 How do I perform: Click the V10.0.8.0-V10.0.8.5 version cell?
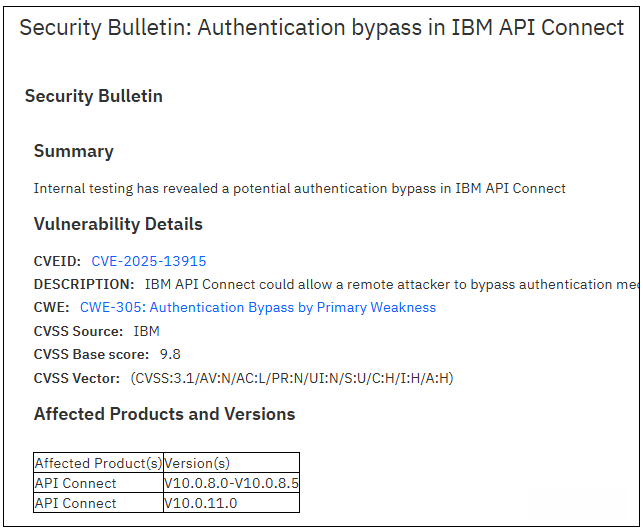pyautogui.click(x=231, y=483)
